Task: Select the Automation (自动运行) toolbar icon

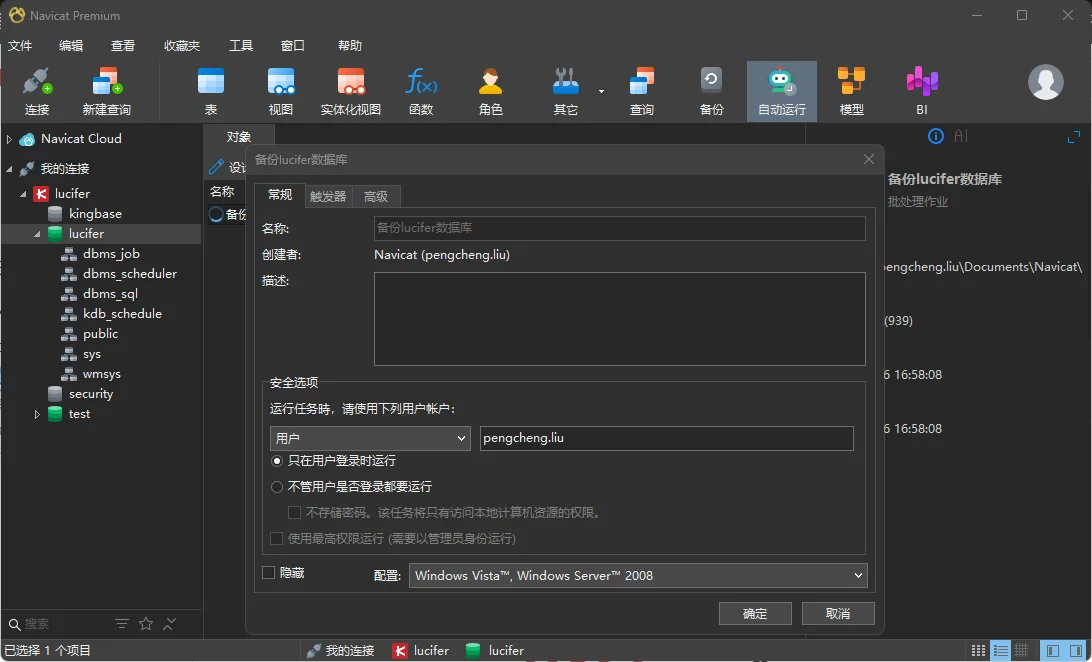Action: pyautogui.click(x=781, y=91)
